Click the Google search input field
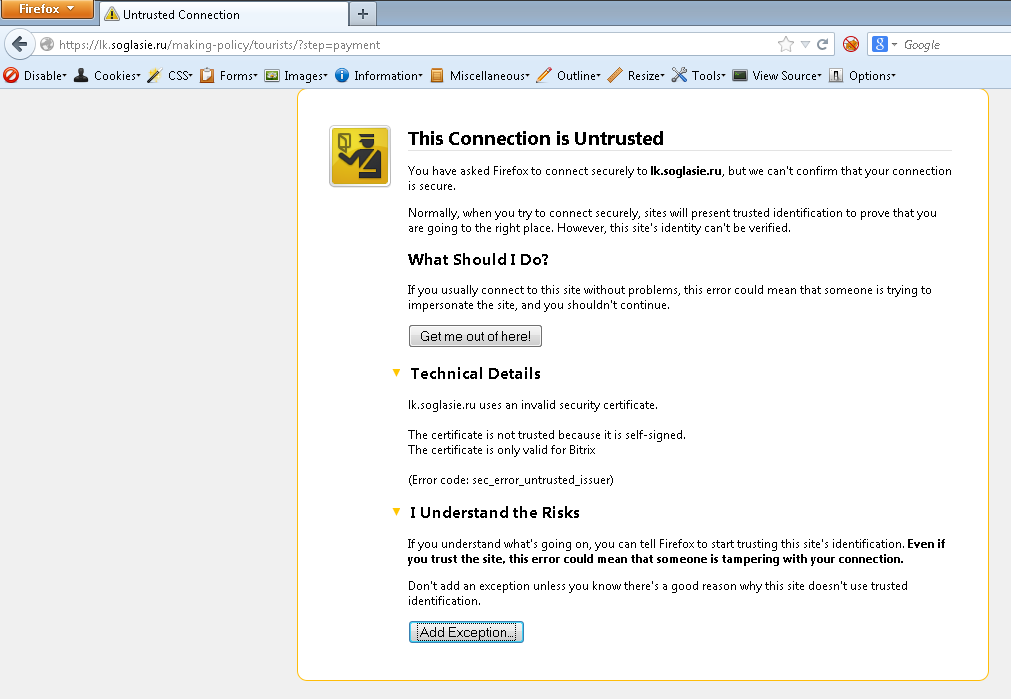Screen dimensions: 1011x699 pos(956,44)
